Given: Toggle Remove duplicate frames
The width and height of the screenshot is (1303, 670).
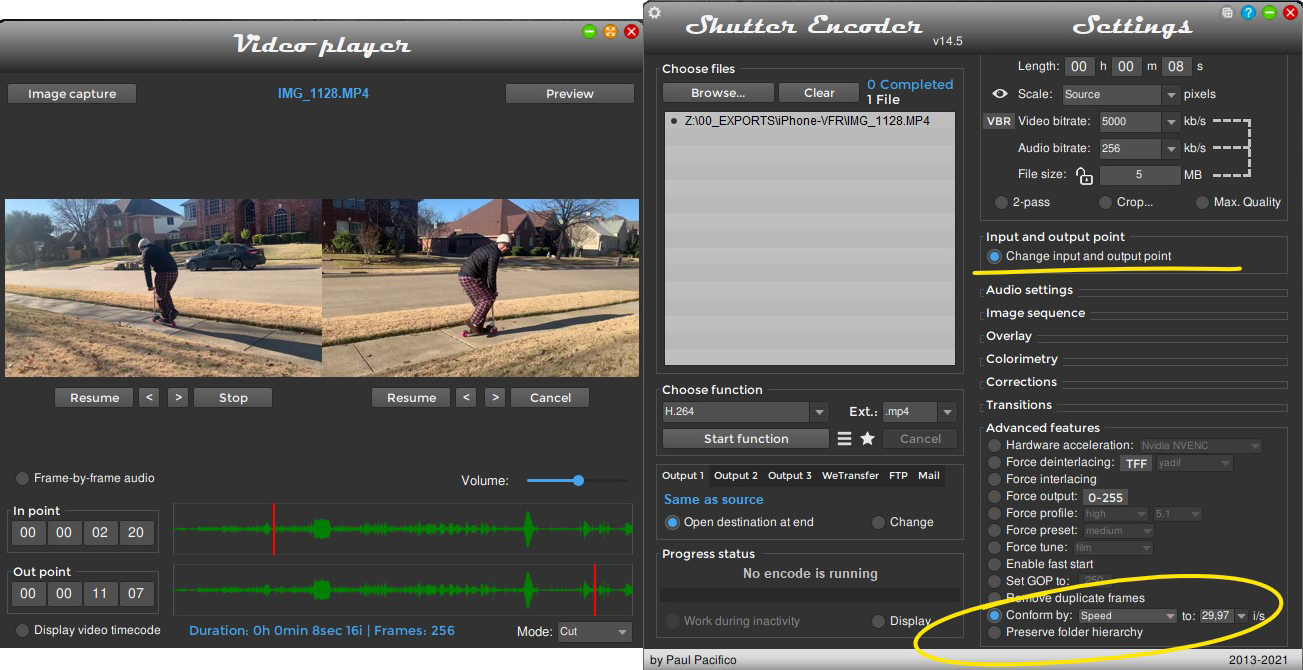Looking at the screenshot, I should tap(993, 598).
